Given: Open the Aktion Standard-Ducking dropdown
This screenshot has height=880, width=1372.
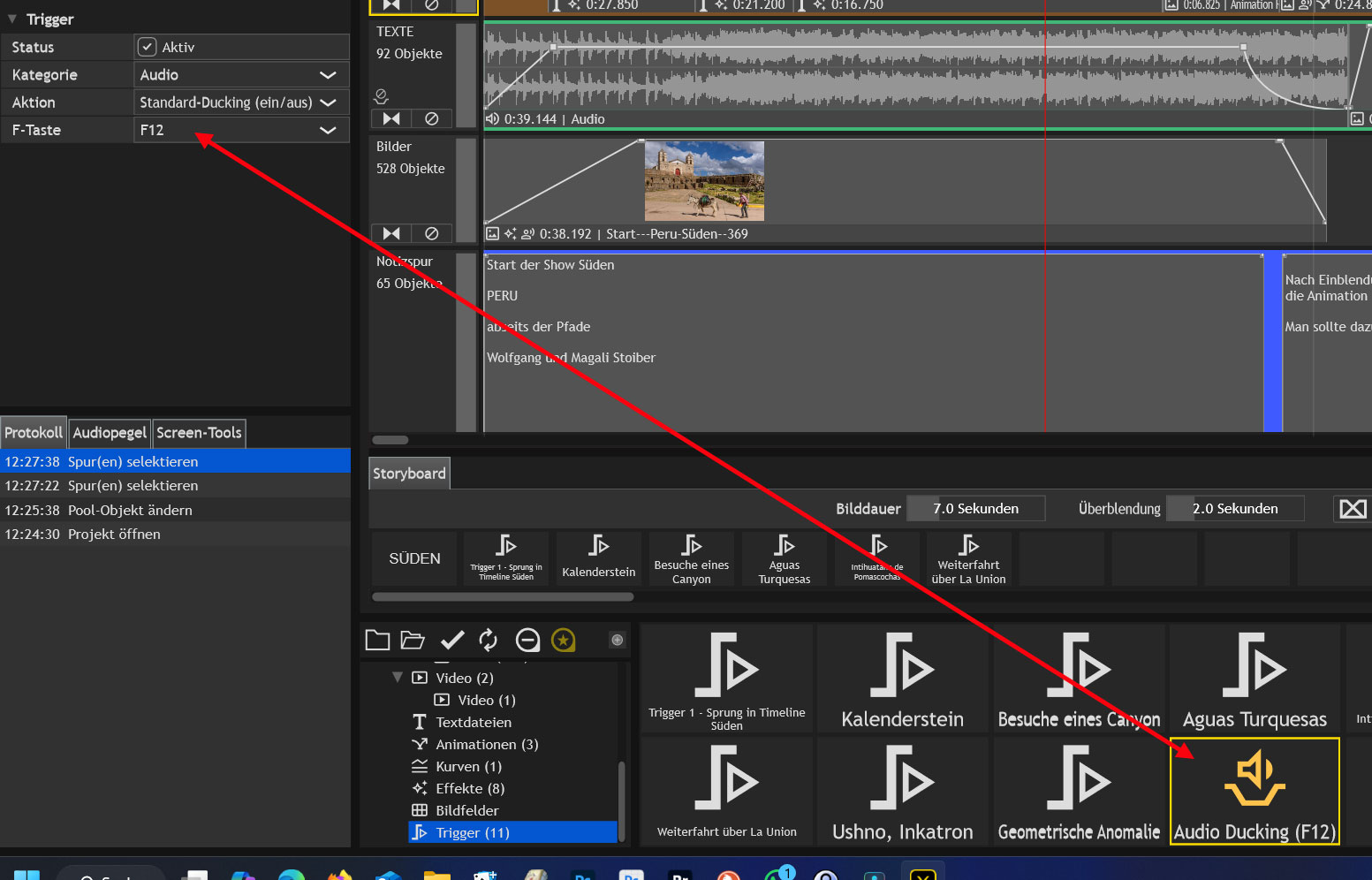Looking at the screenshot, I should [241, 102].
